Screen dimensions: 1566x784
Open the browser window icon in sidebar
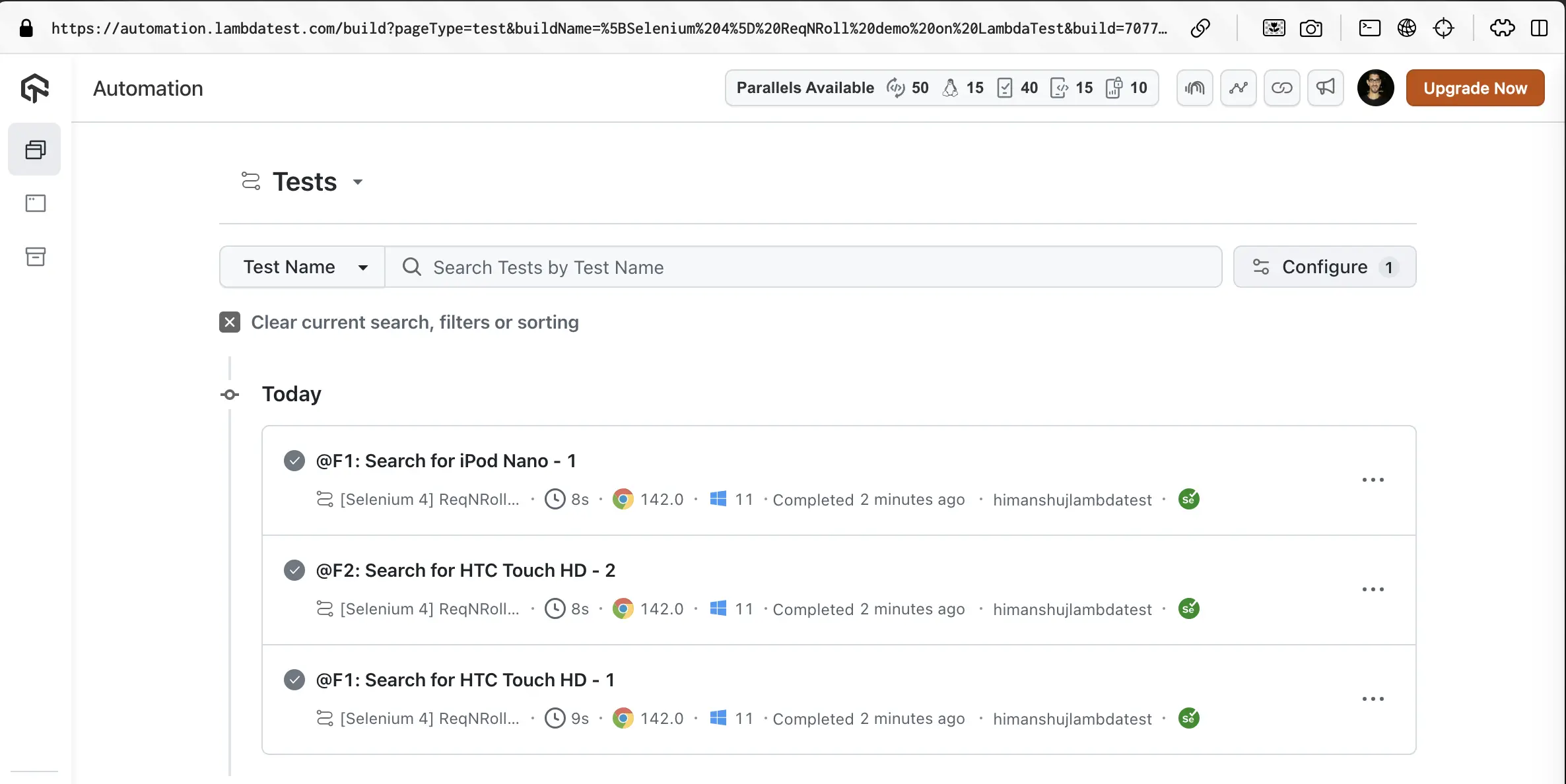pos(35,203)
